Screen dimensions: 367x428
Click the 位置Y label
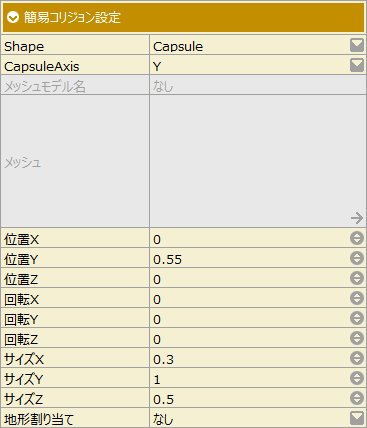coord(21,259)
